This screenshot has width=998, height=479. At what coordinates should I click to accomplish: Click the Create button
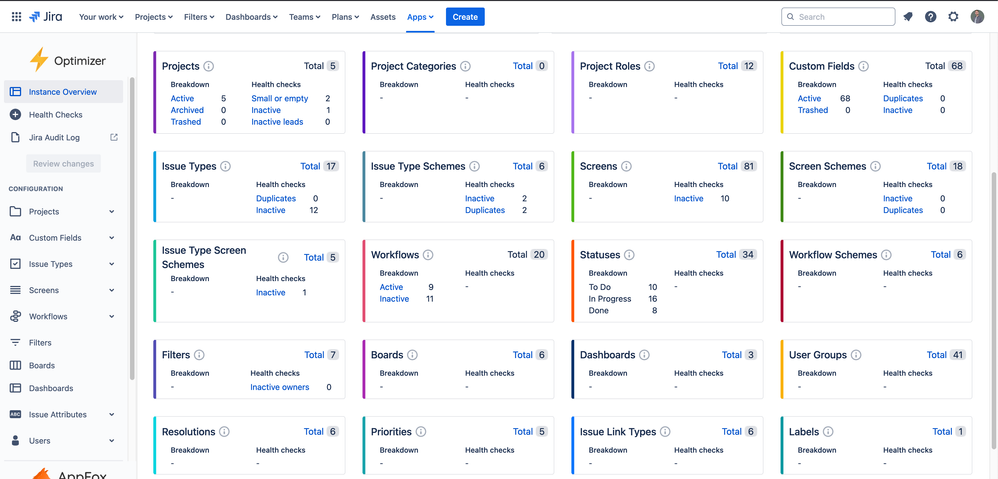465,17
